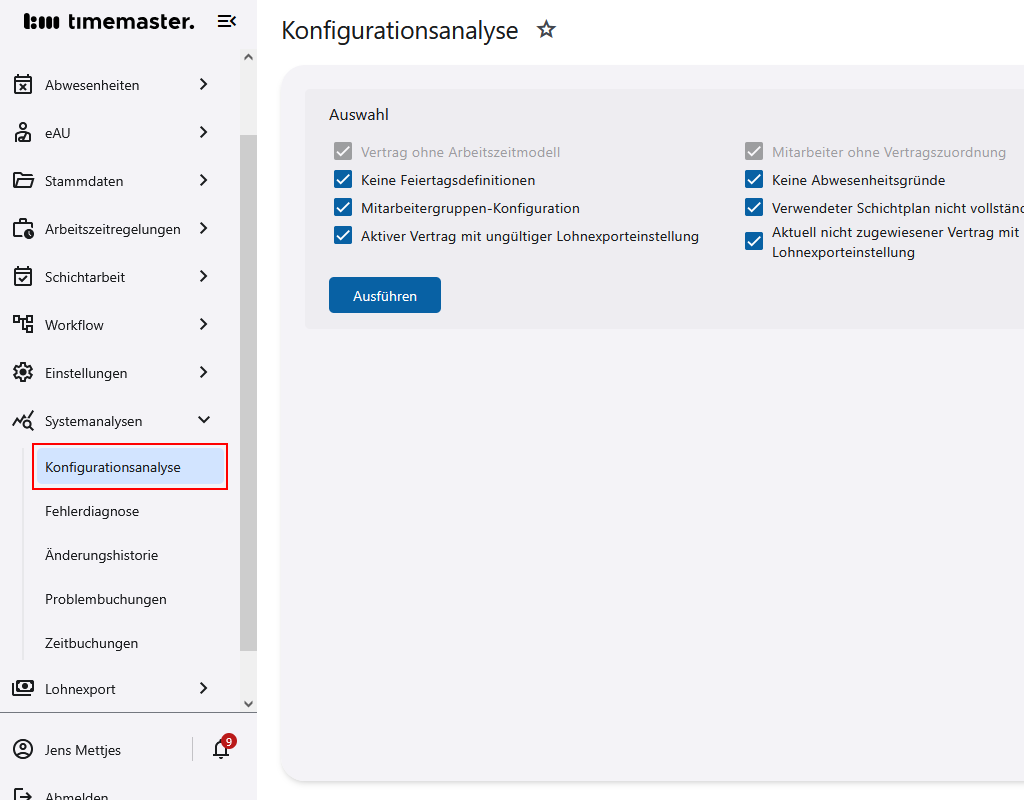1024x800 pixels.
Task: Click the Workflow flowchart icon
Action: tap(22, 324)
